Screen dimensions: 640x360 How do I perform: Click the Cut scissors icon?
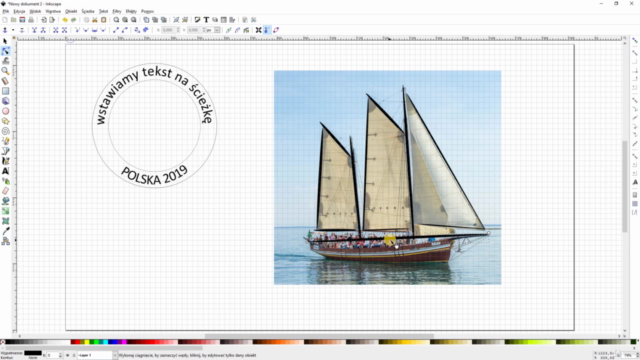95,20
